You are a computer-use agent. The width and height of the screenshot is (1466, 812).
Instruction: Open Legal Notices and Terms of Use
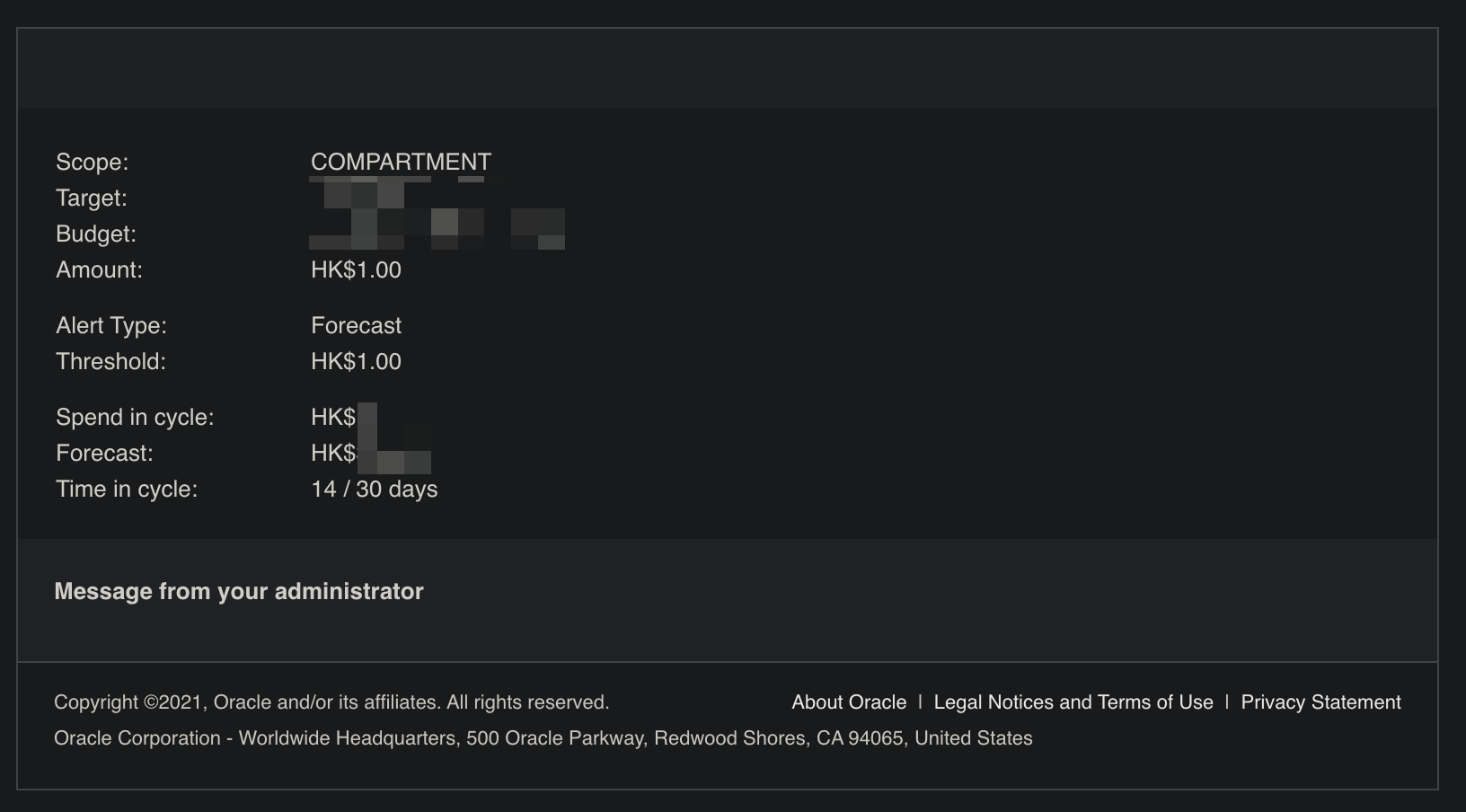1073,702
